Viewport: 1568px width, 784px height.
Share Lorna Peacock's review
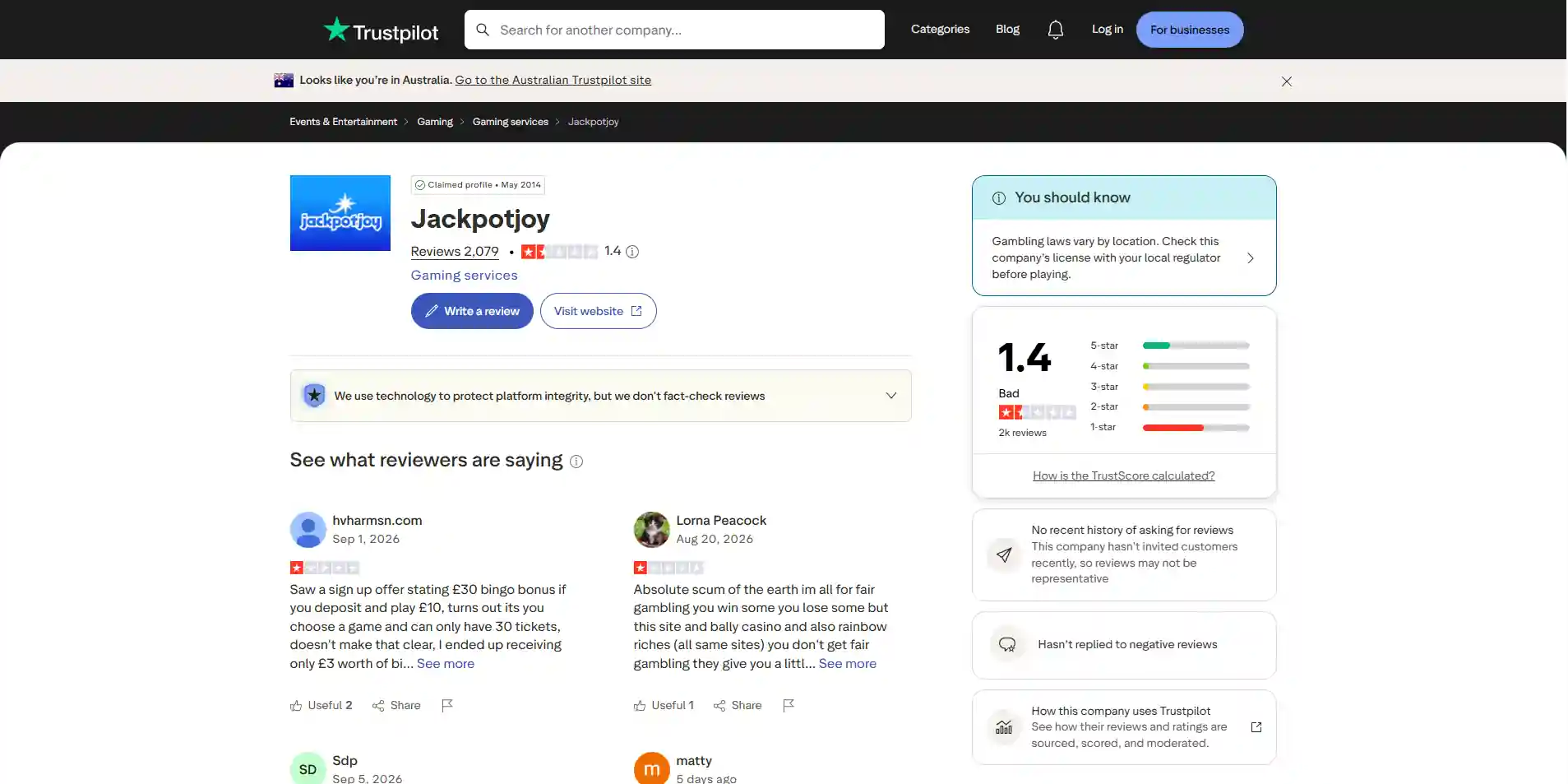[738, 705]
